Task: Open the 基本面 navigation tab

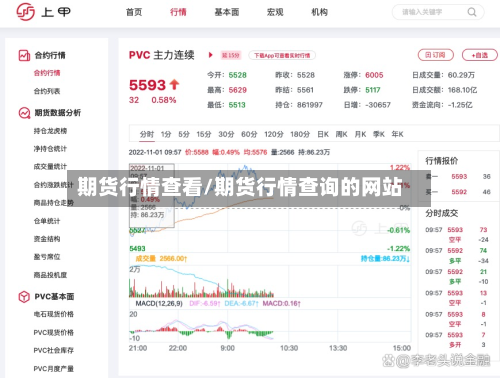Action: point(227,12)
